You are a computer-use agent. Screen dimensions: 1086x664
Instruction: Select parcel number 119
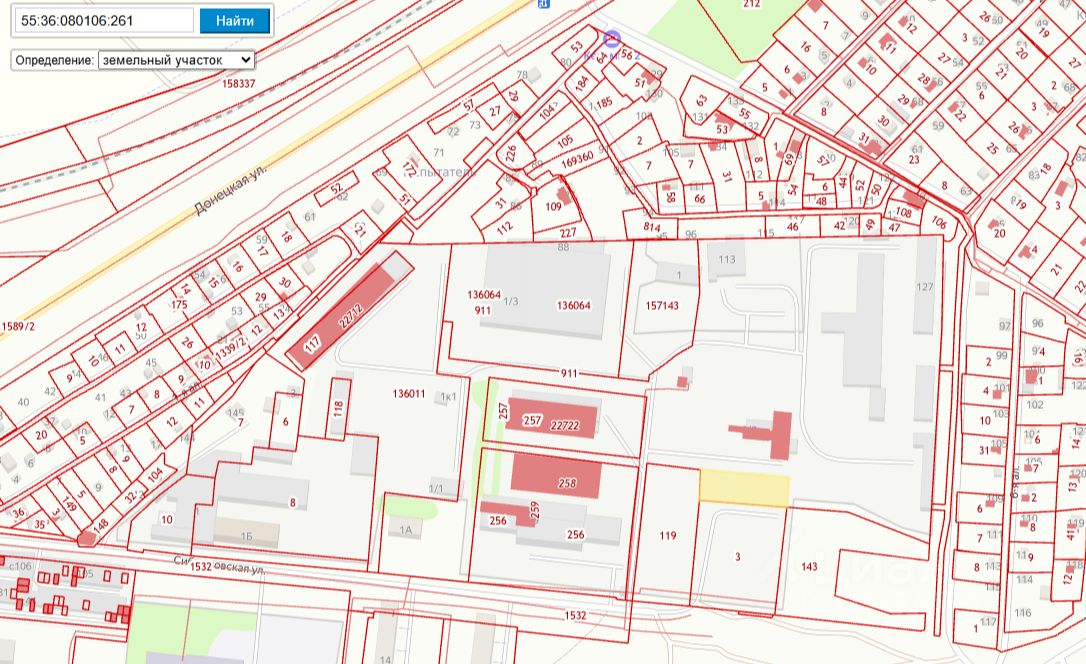(x=668, y=536)
